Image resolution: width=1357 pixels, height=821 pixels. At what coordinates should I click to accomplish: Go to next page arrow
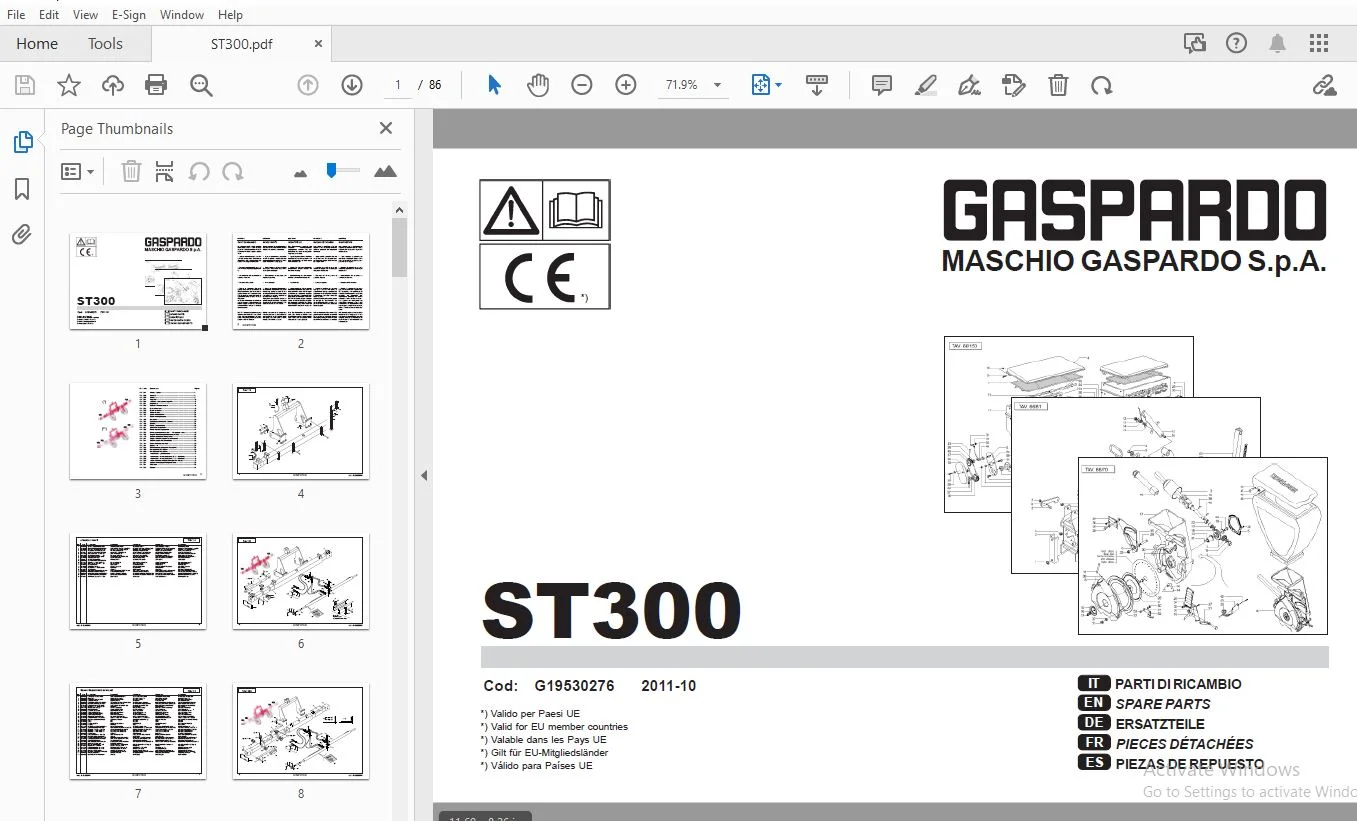(x=352, y=86)
